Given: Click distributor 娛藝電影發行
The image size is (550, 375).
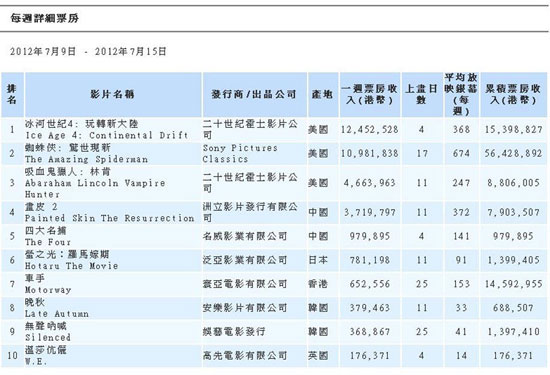Looking at the screenshot, I should [x=234, y=332].
